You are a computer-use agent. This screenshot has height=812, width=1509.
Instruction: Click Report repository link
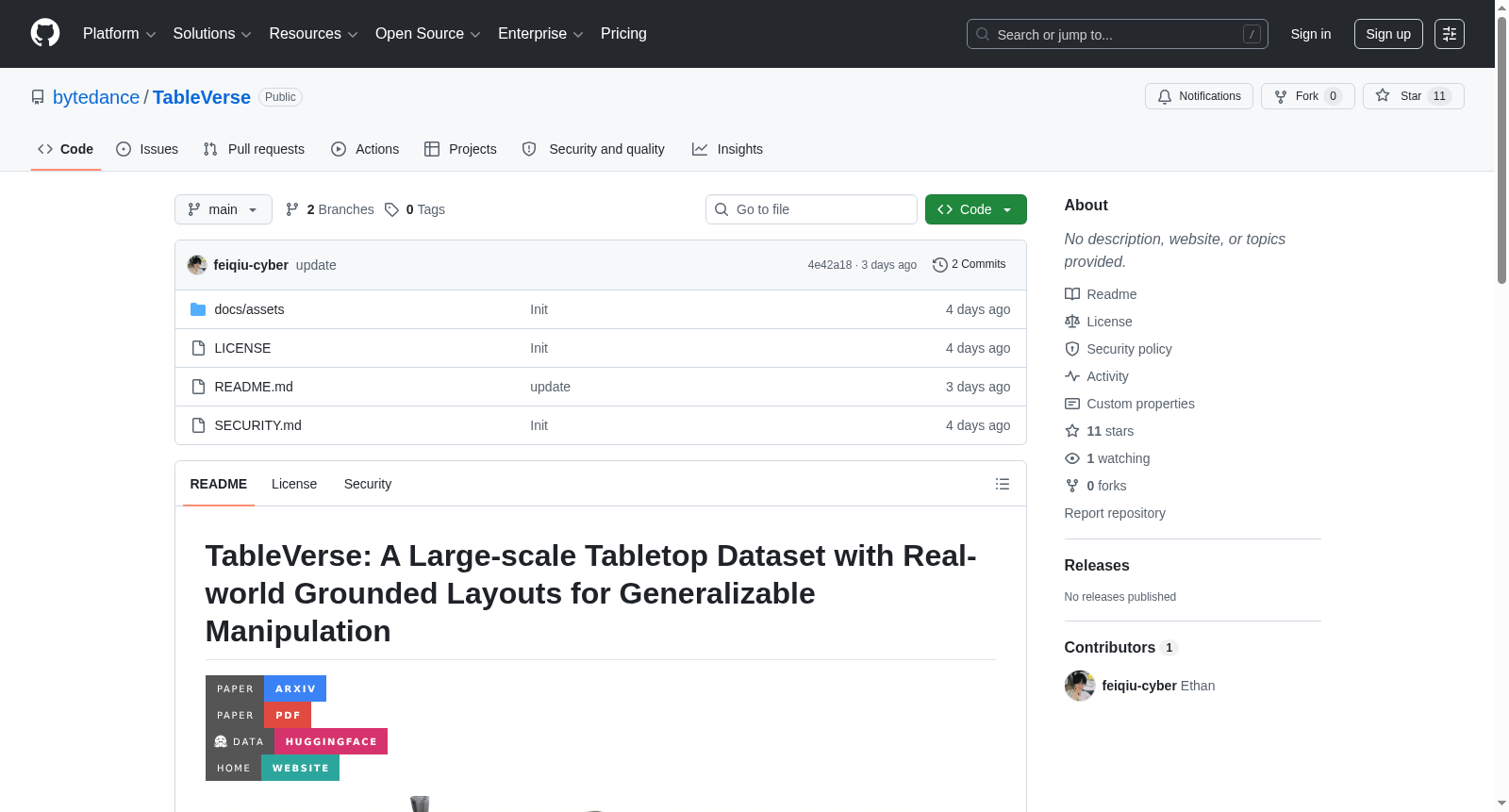(x=1115, y=513)
